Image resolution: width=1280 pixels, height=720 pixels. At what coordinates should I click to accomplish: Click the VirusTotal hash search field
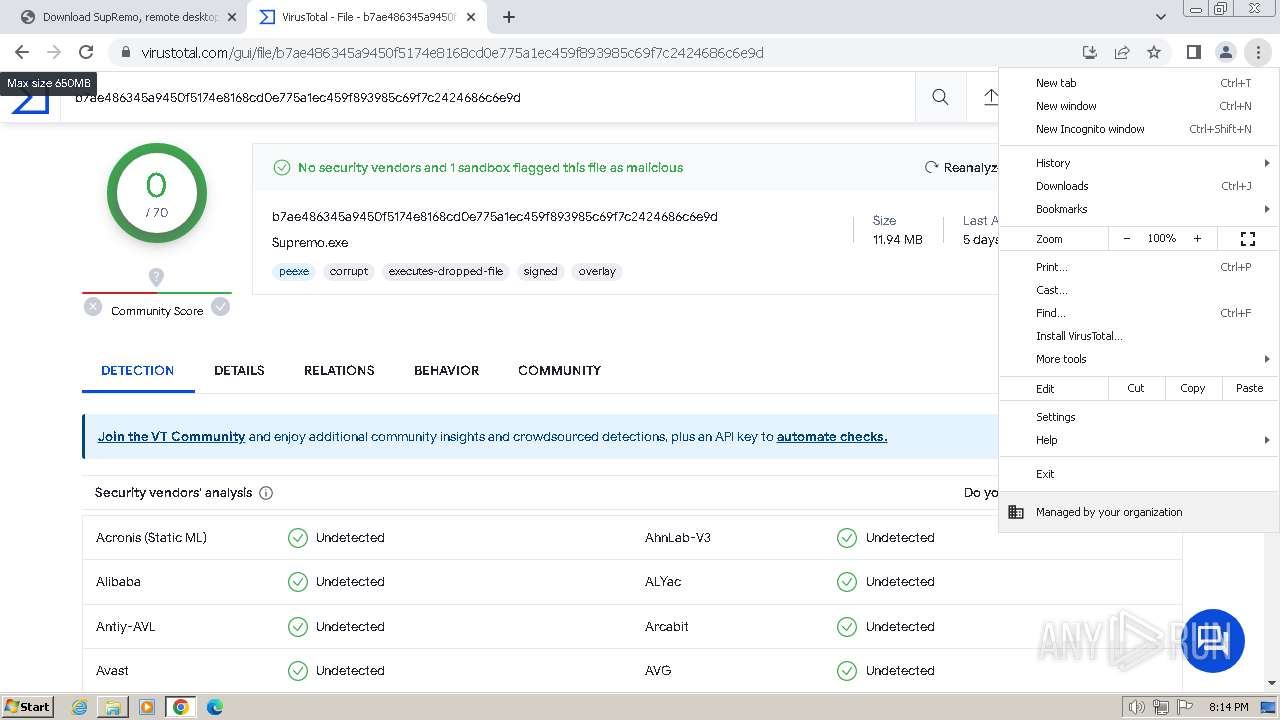pyautogui.click(x=490, y=97)
